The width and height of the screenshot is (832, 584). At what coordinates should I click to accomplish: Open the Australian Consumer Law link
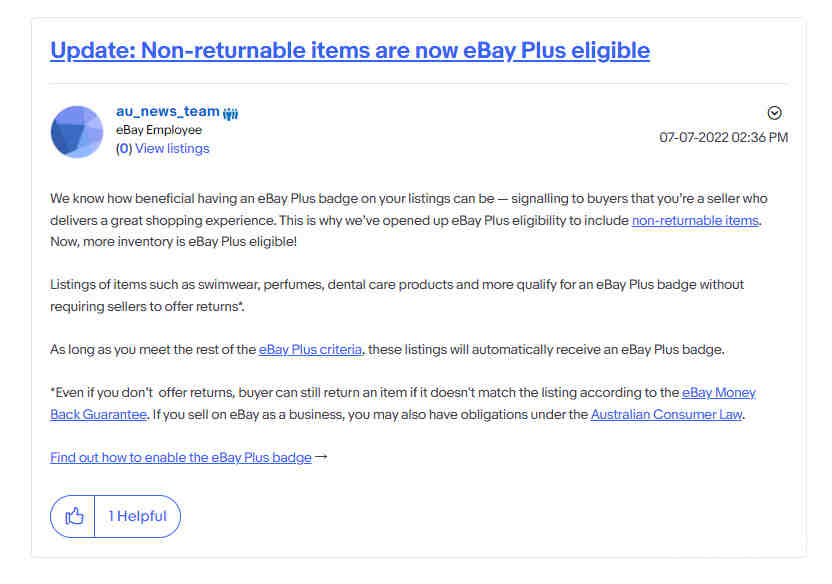(666, 414)
